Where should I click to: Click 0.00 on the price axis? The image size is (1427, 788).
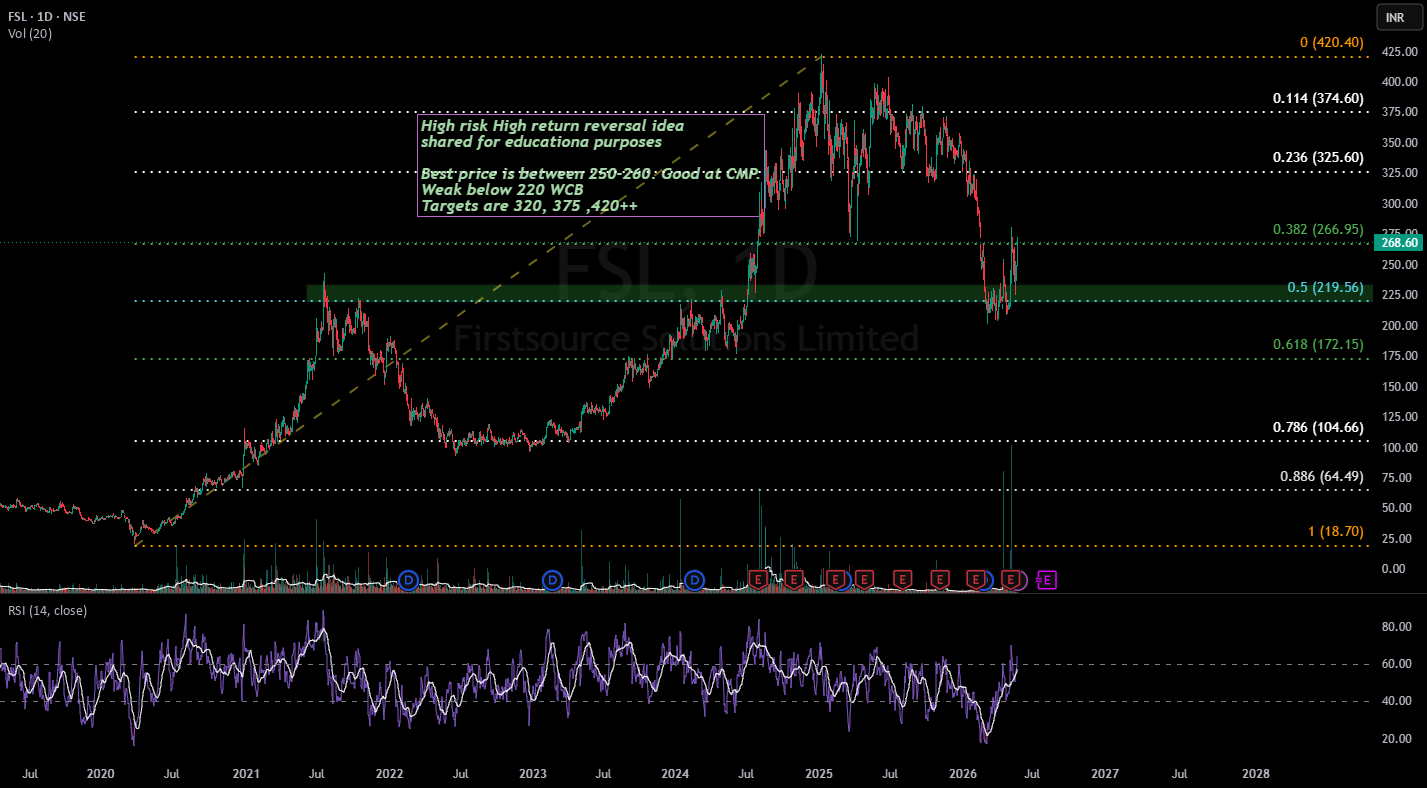1394,569
